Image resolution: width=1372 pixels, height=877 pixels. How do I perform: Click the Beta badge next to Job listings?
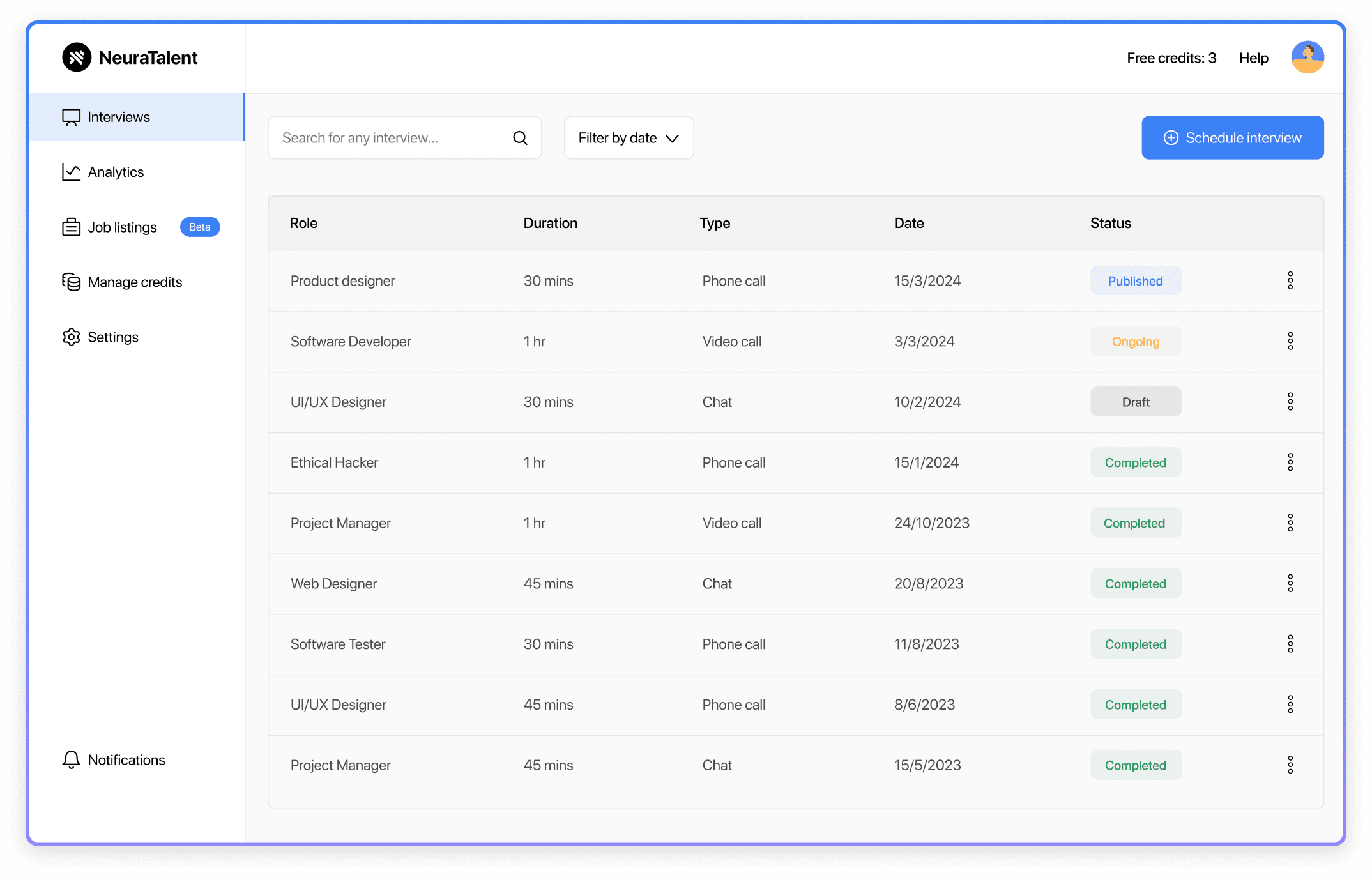click(199, 227)
